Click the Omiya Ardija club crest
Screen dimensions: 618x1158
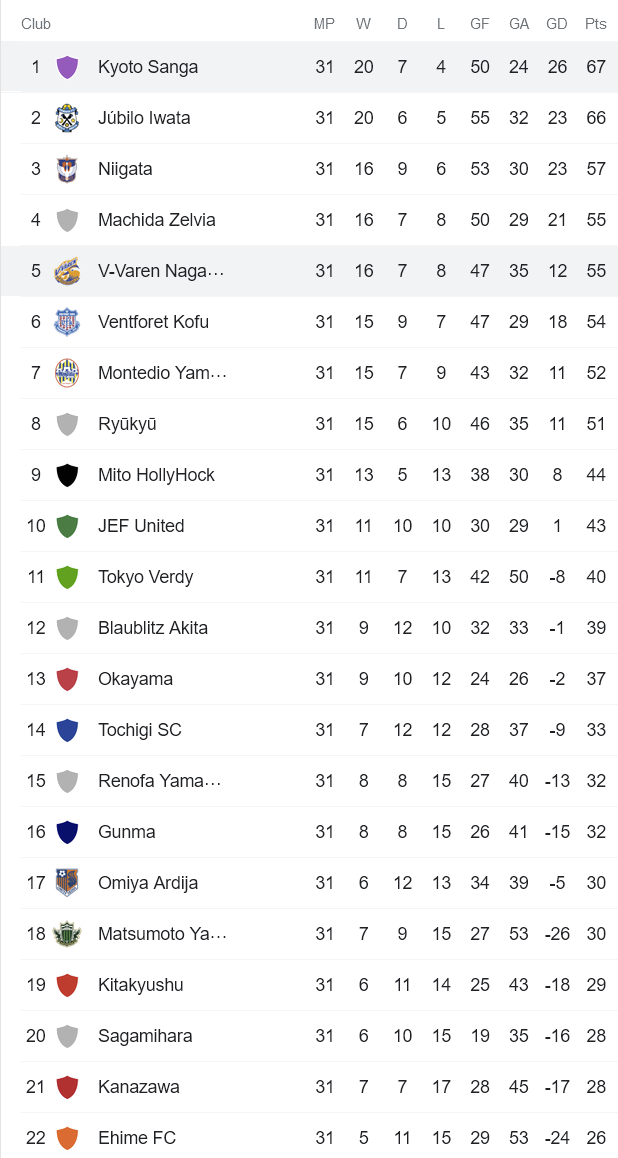point(68,883)
